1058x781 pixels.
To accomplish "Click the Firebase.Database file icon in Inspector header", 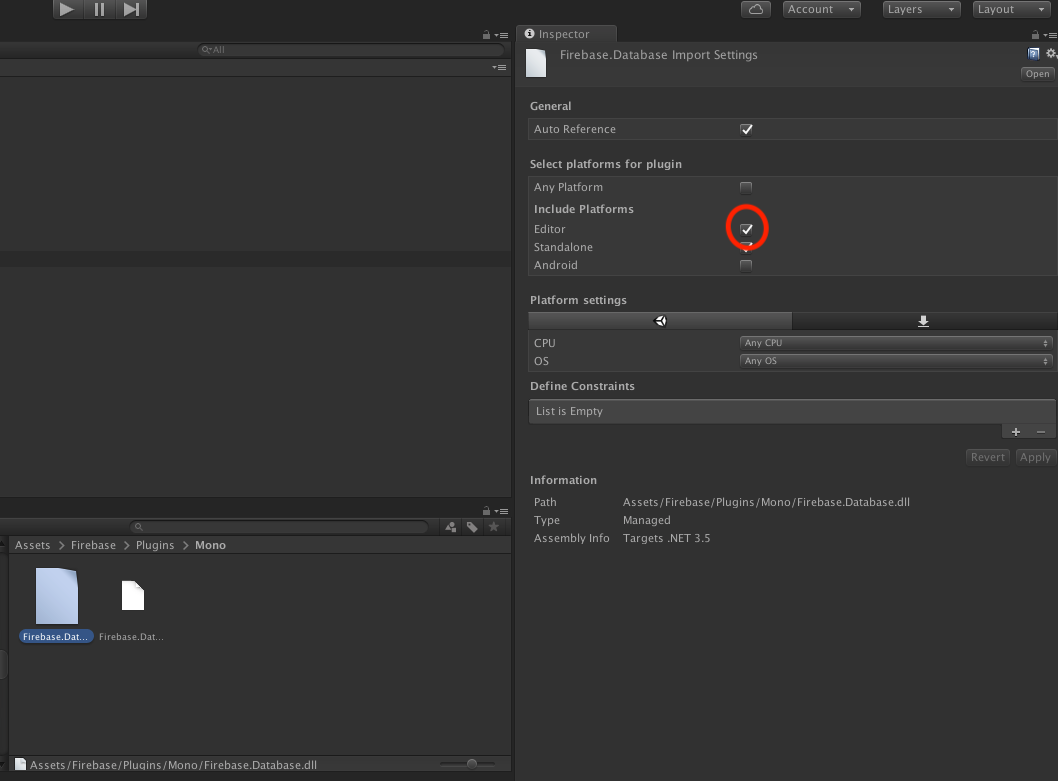I will point(536,63).
